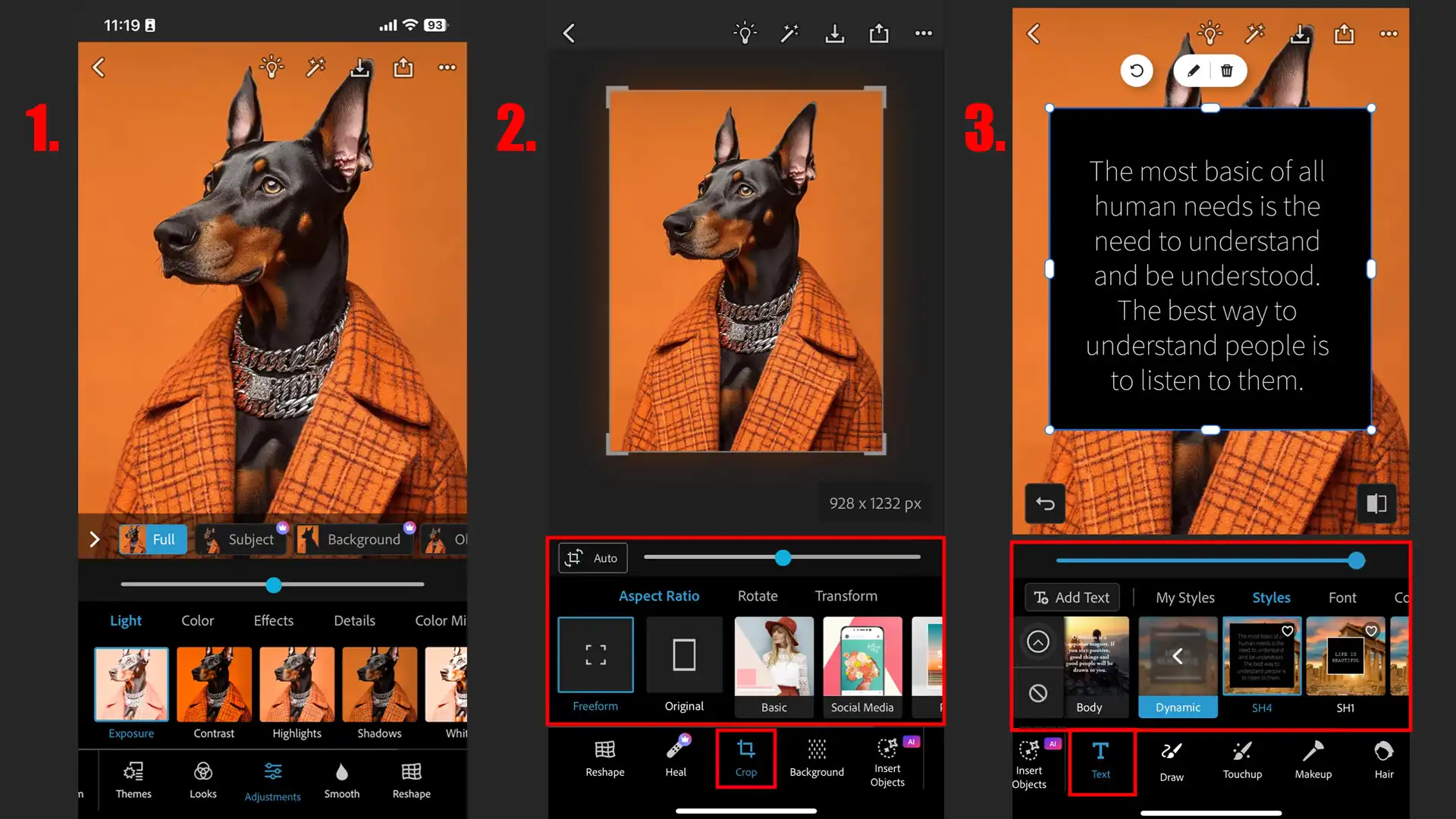
Task: Collapse styles with up-chevron circle
Action: point(1037,642)
